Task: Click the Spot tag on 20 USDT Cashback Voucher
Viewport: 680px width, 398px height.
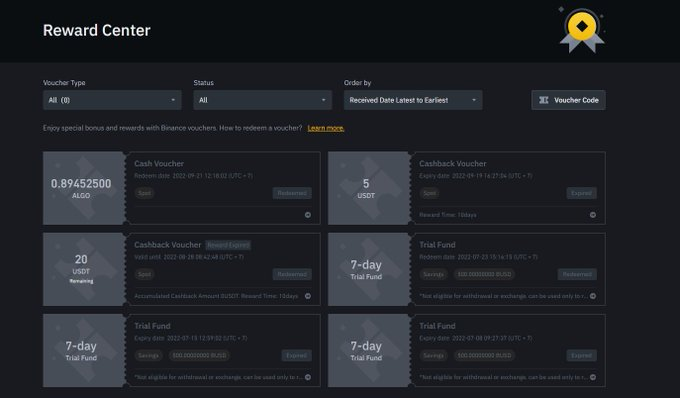Action: (x=144, y=274)
